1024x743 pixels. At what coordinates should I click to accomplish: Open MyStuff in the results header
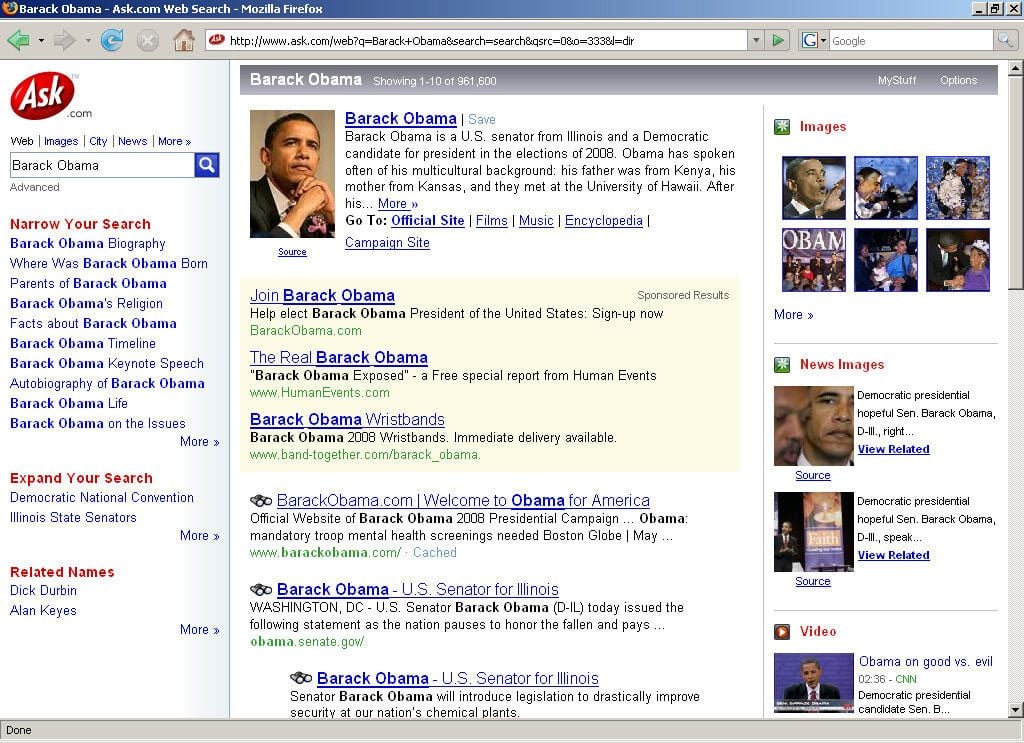point(897,80)
